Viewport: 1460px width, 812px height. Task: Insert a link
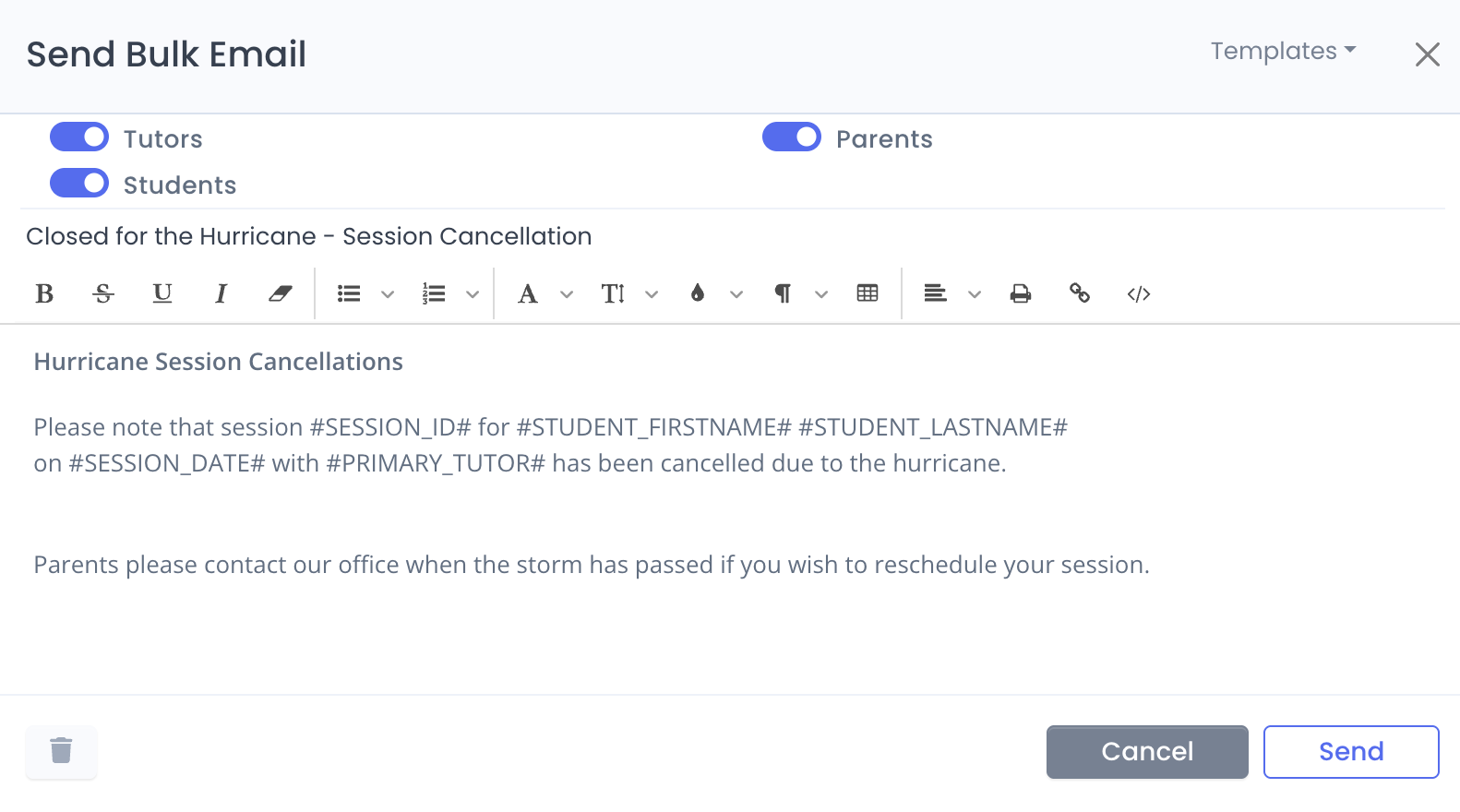pyautogui.click(x=1080, y=293)
